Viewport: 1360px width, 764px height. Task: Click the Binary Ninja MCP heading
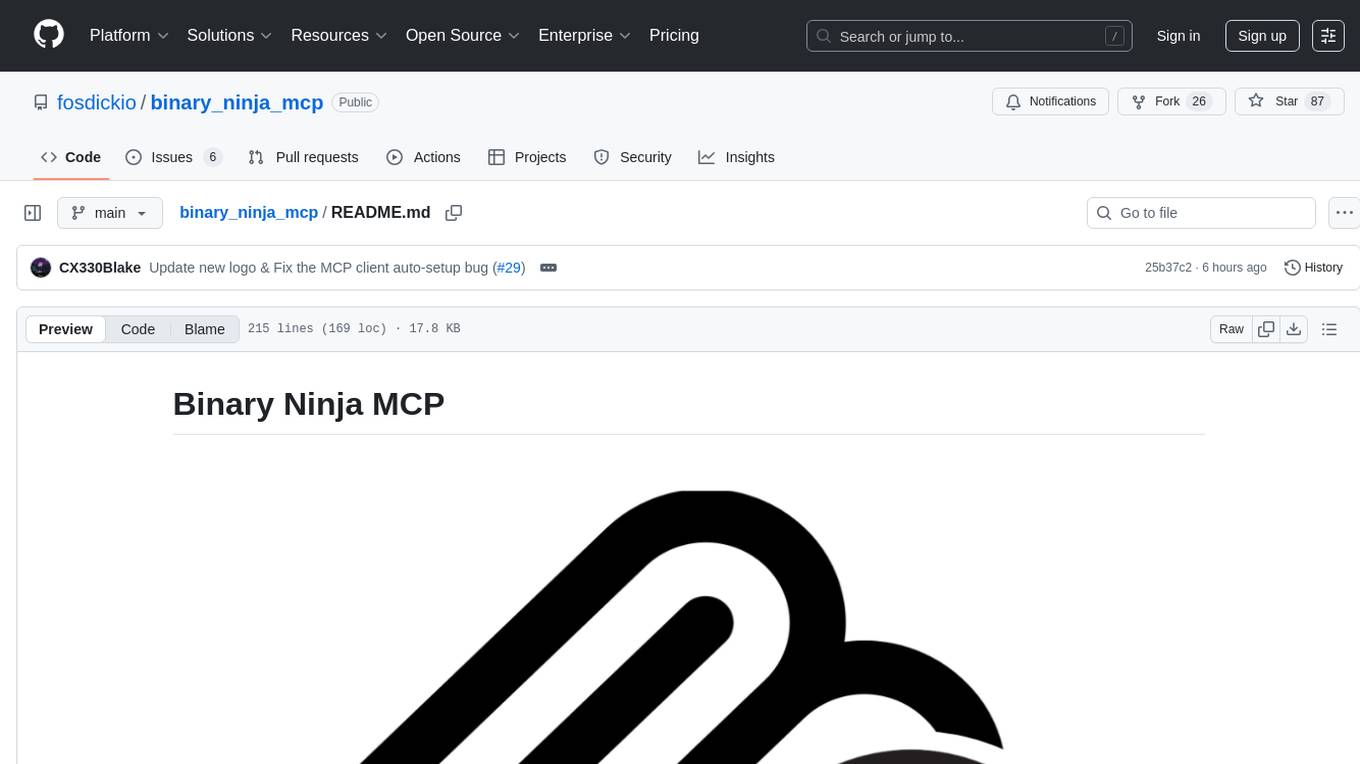(x=309, y=404)
